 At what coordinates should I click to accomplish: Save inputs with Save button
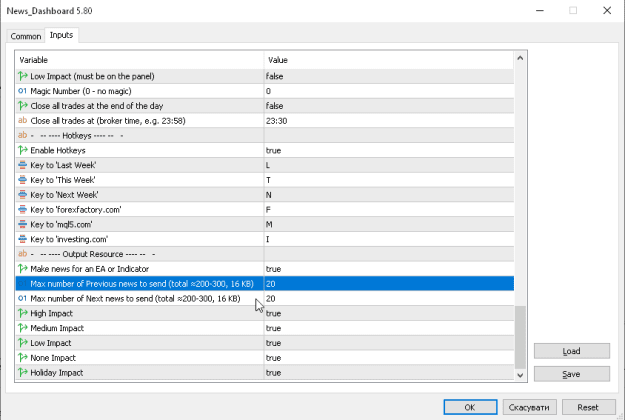pyautogui.click(x=572, y=374)
